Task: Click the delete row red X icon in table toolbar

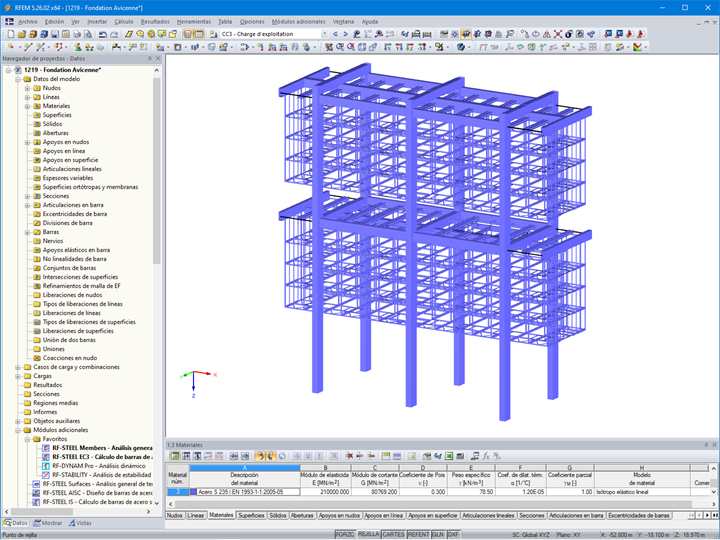Action: [349, 456]
